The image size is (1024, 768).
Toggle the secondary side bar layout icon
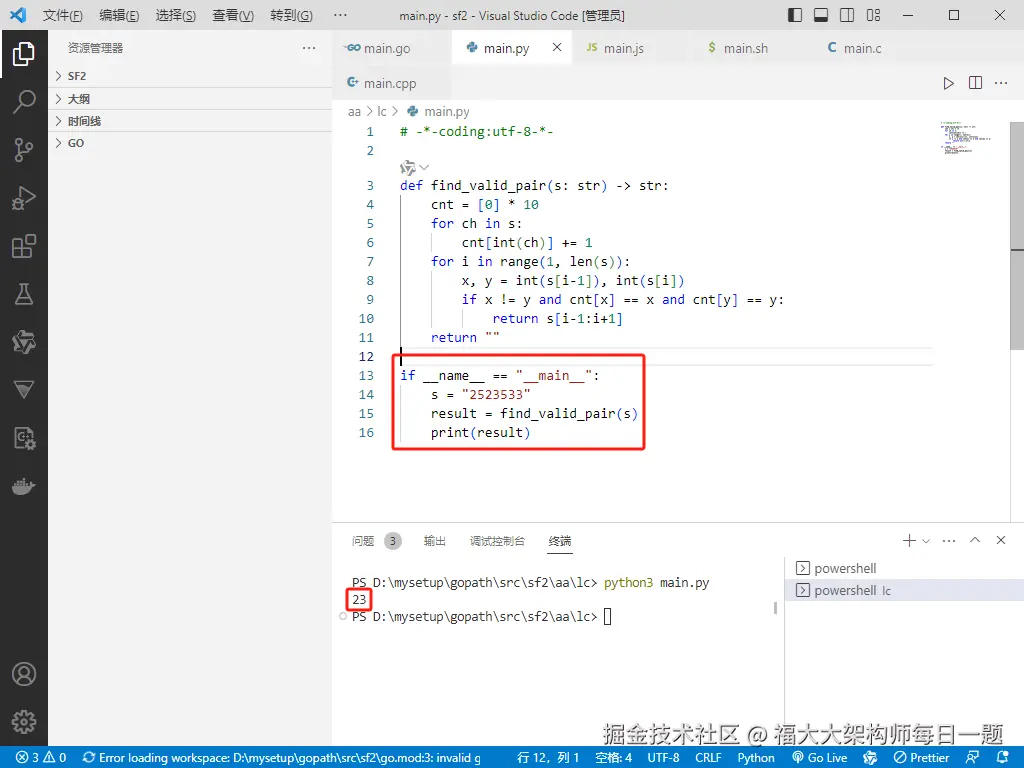tap(847, 15)
